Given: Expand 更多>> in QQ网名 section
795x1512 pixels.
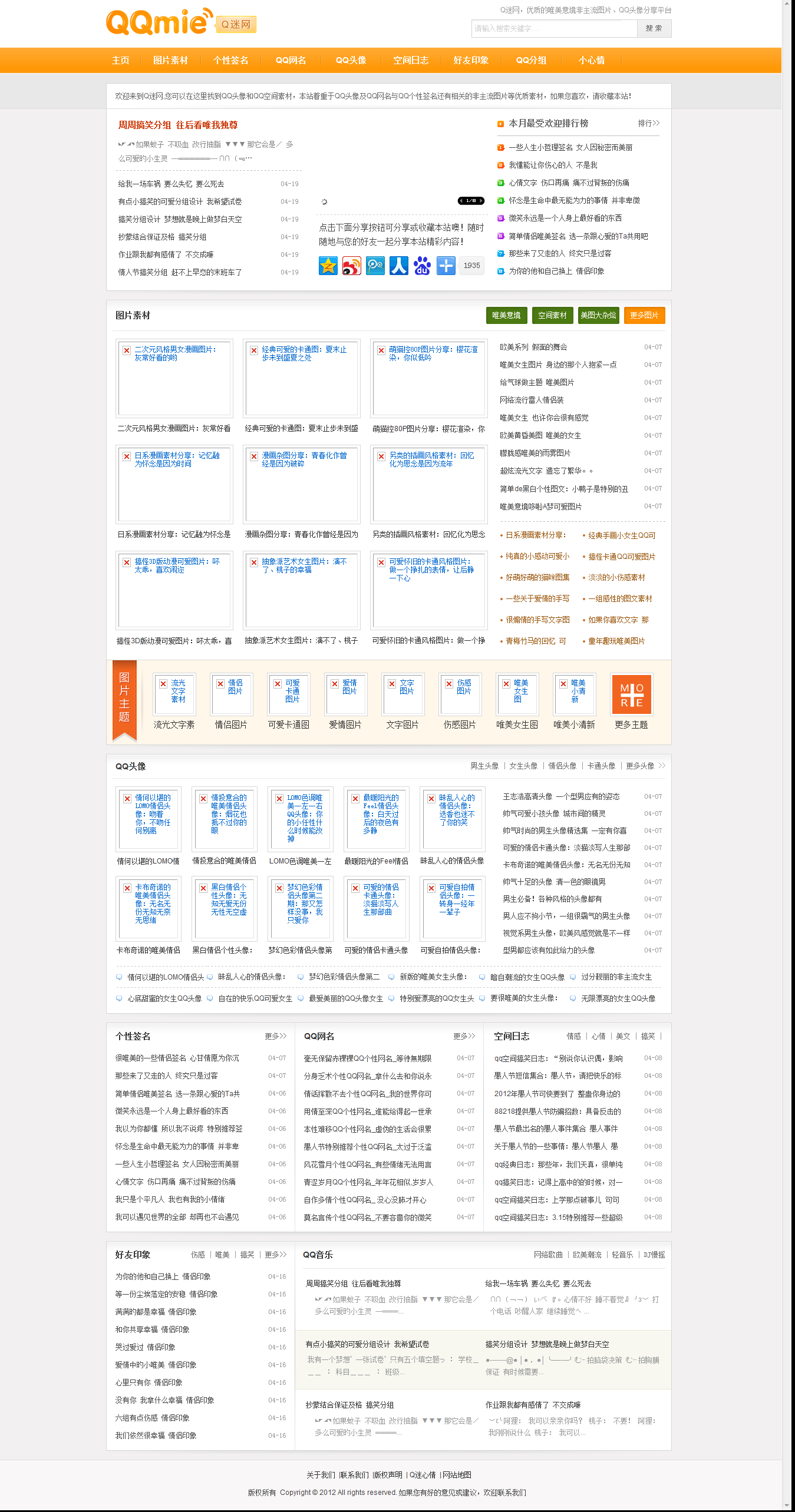Looking at the screenshot, I should (464, 1036).
